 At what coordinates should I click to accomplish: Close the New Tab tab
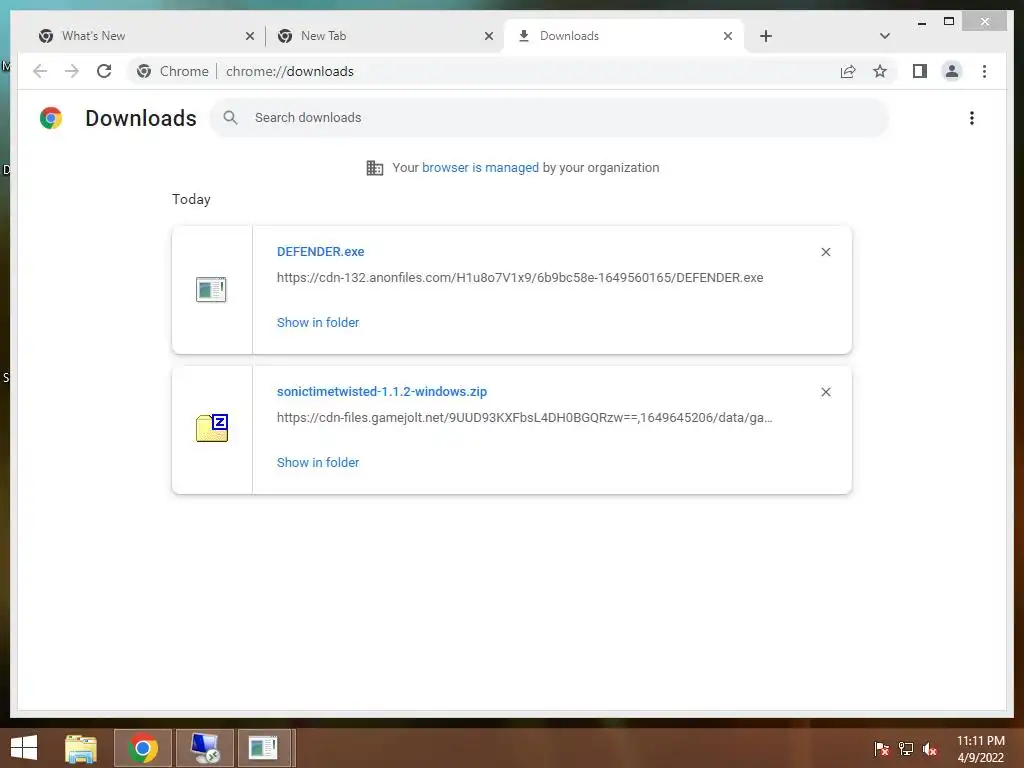click(x=488, y=36)
